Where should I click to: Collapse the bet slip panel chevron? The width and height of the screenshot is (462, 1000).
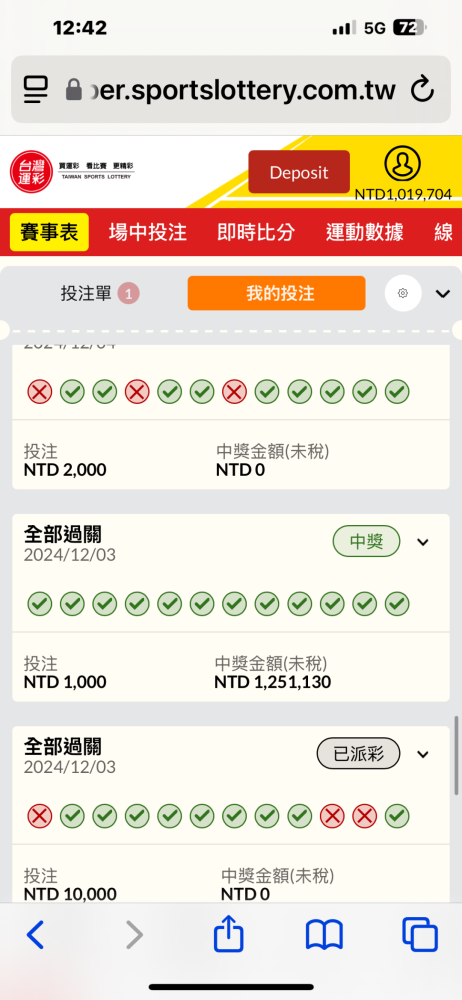443,293
